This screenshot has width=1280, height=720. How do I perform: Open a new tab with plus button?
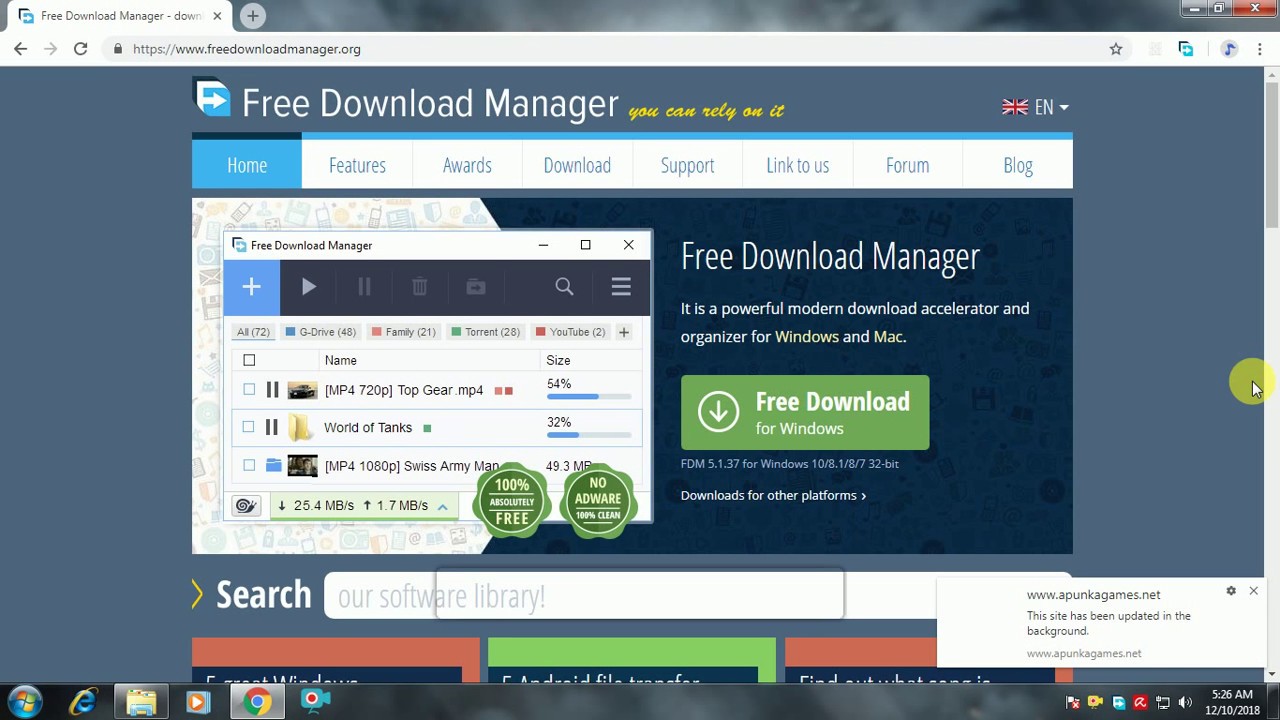tap(253, 16)
